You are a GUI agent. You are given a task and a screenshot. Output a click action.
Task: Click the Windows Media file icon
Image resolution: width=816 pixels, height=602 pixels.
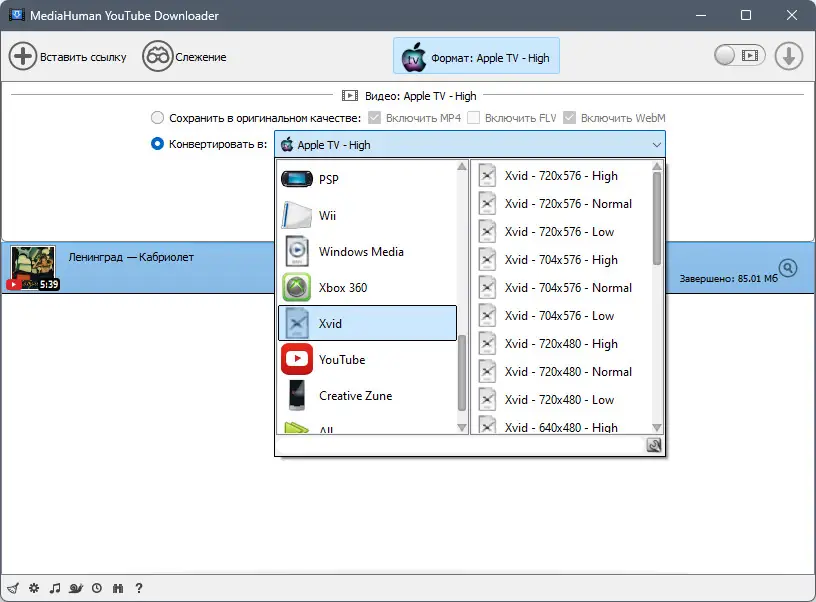(x=297, y=251)
